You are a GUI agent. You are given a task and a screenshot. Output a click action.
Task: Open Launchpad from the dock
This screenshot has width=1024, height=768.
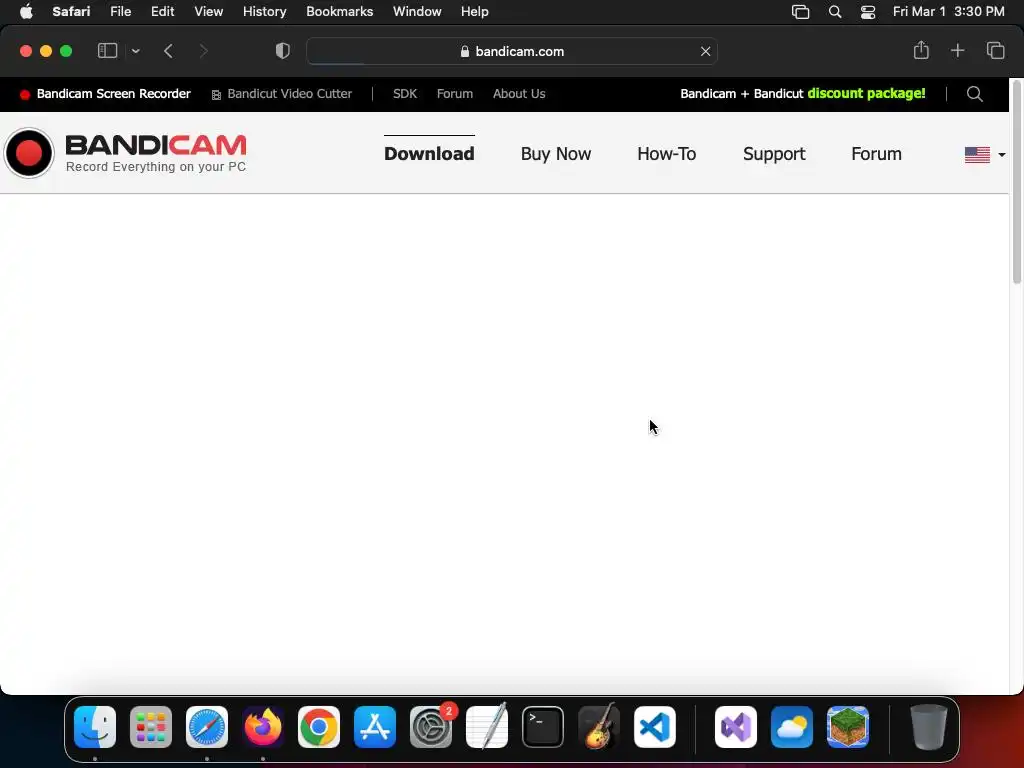pyautogui.click(x=151, y=727)
